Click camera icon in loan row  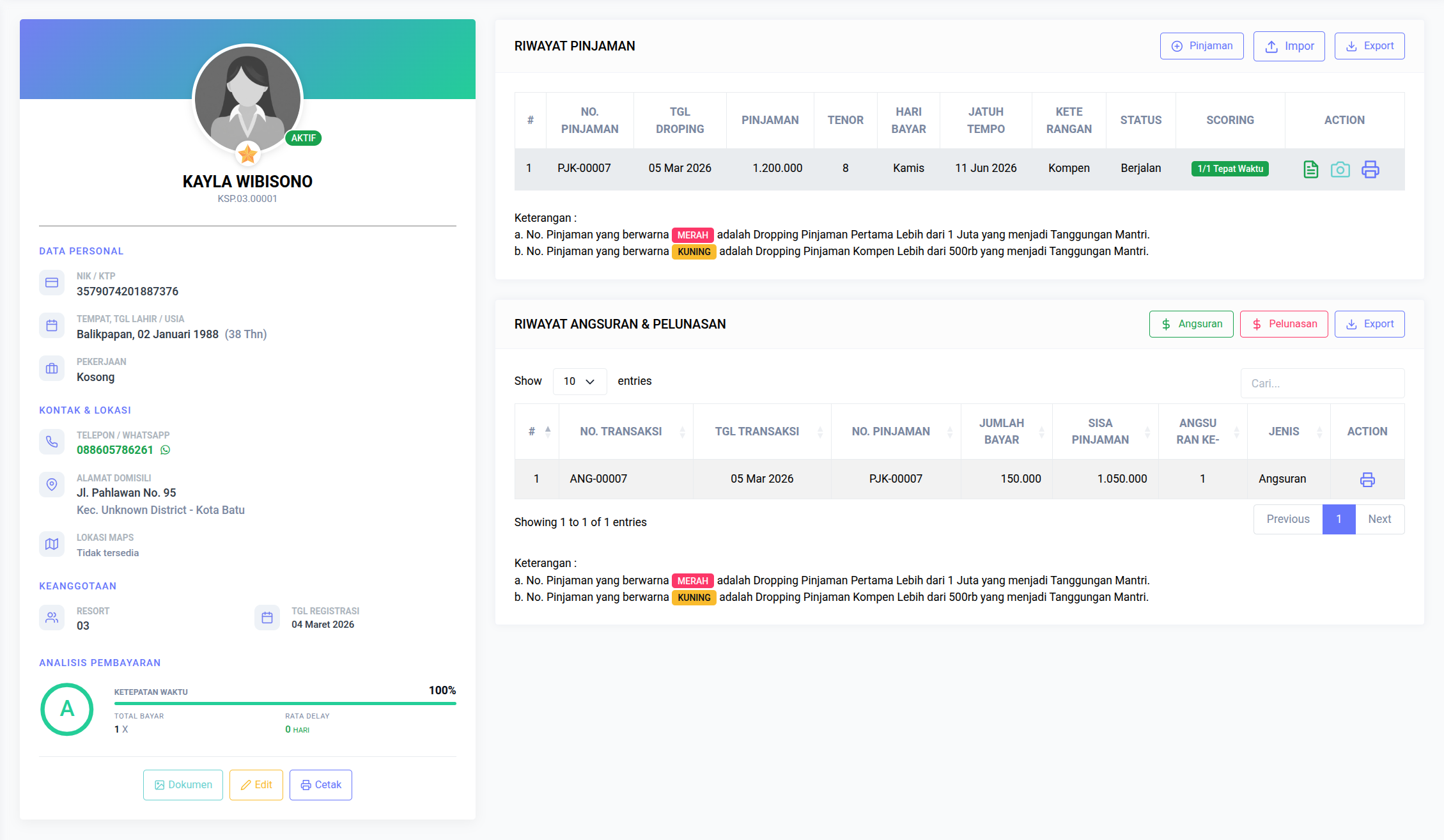(x=1340, y=169)
